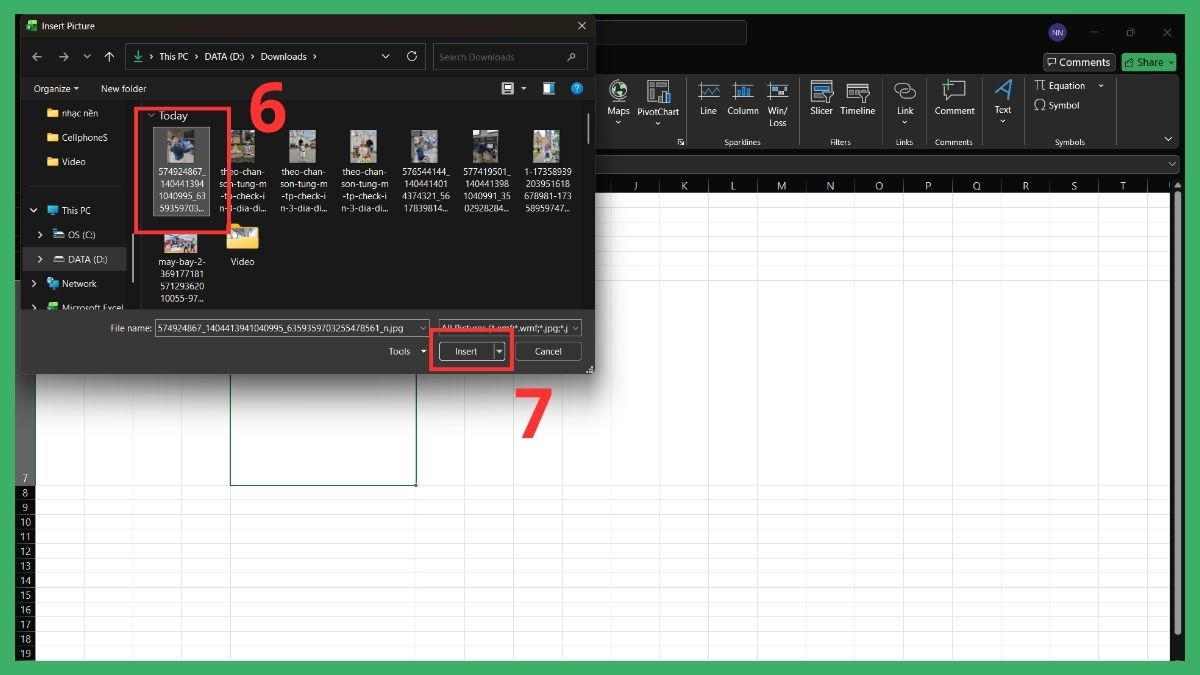Open the Insert button's dropdown arrow
Viewport: 1200px width, 675px height.
[499, 351]
